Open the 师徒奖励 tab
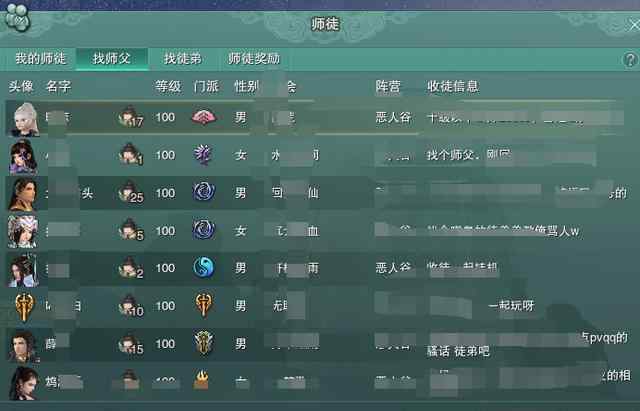The image size is (640, 411). [x=254, y=59]
